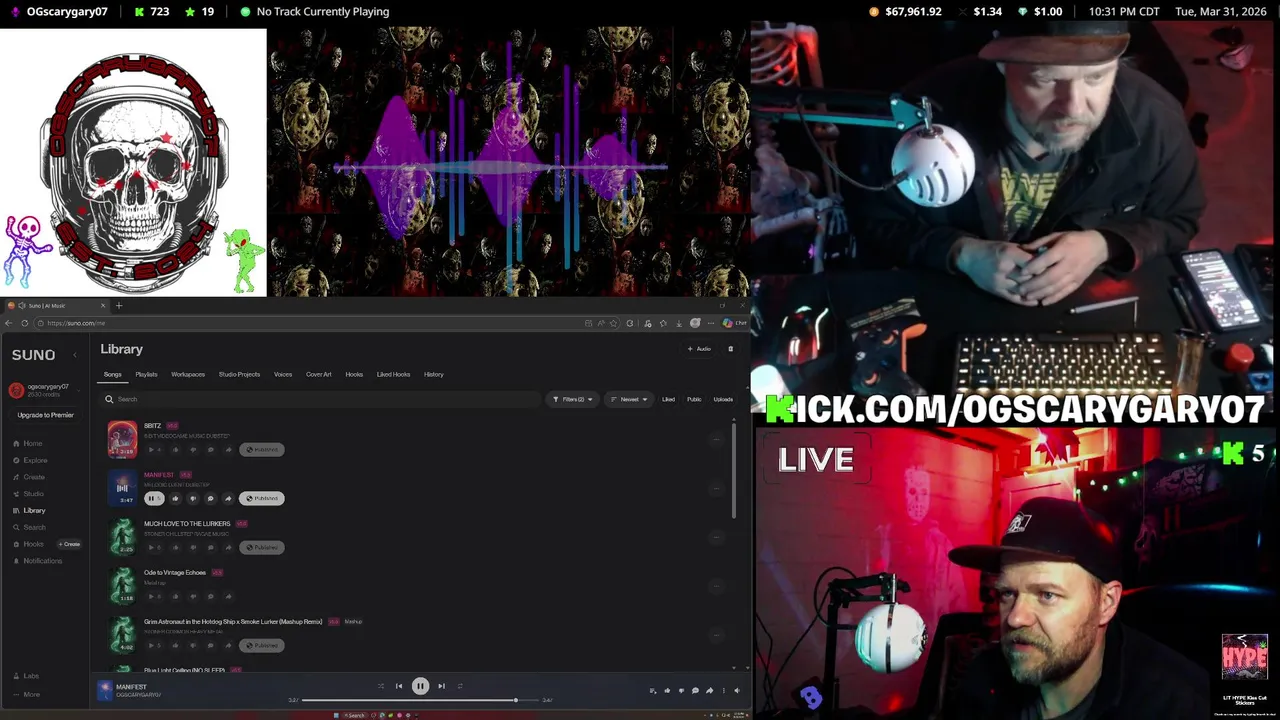
Task: Skip to previous track in player bar
Action: [399, 686]
